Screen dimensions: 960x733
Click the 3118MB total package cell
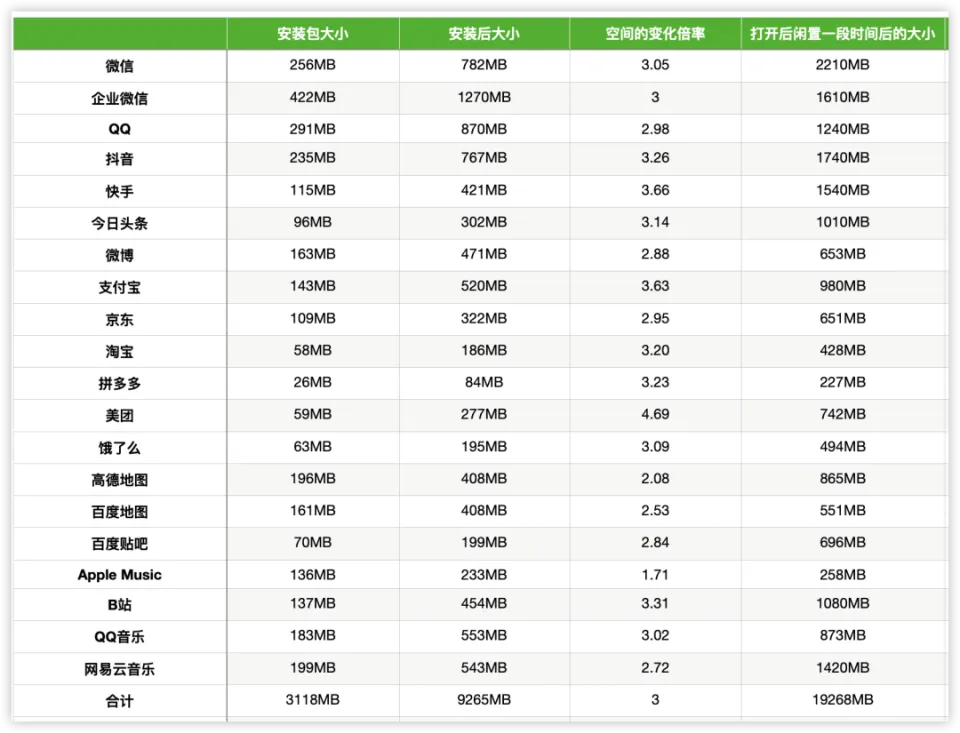click(313, 700)
